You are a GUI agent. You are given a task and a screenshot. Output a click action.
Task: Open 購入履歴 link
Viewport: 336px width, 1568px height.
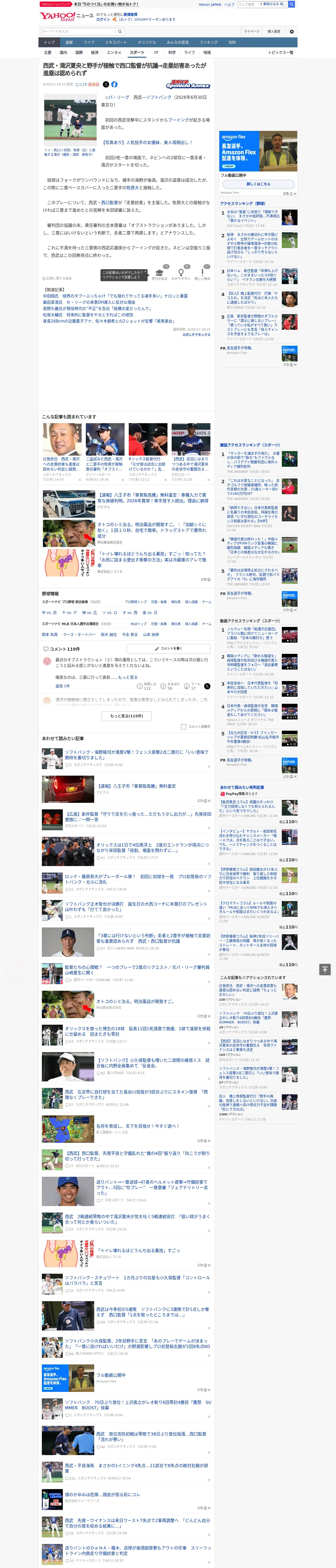click(274, 31)
